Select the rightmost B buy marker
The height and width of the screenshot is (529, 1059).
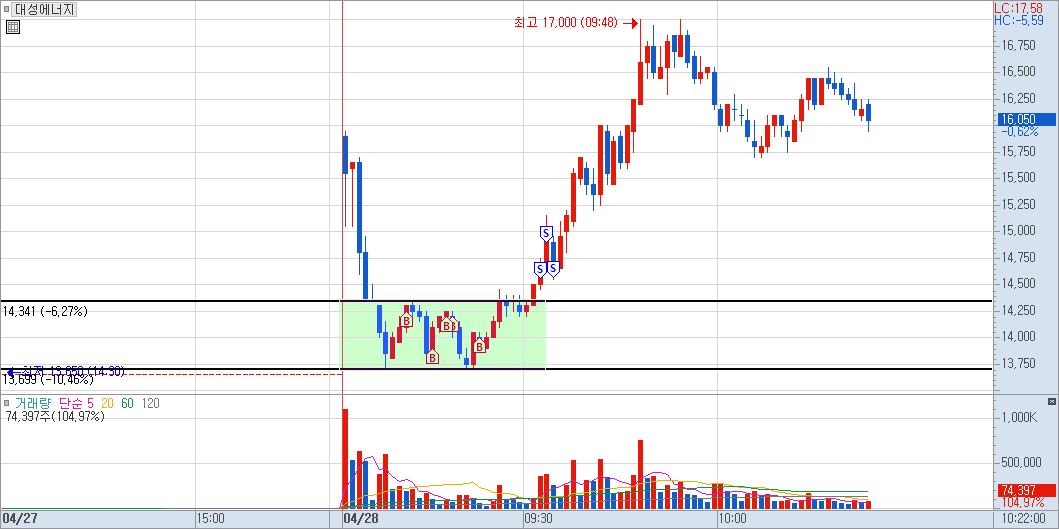point(480,346)
